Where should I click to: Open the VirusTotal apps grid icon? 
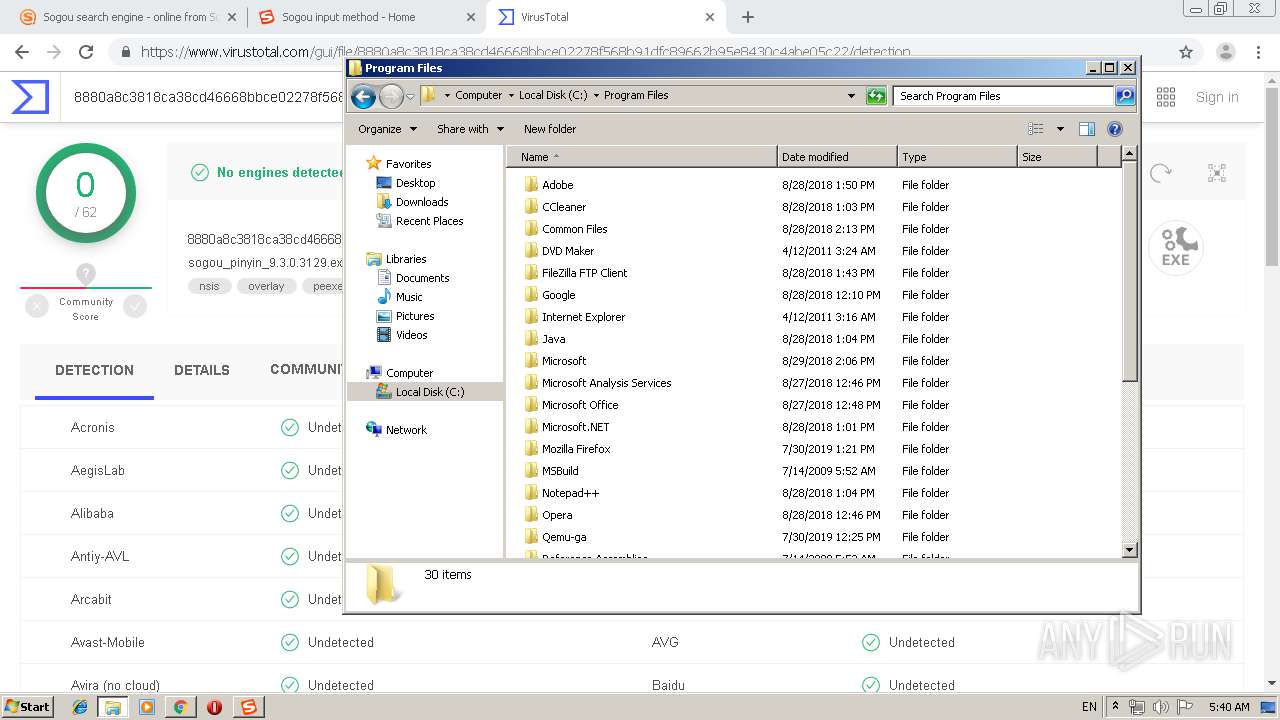tap(1166, 97)
